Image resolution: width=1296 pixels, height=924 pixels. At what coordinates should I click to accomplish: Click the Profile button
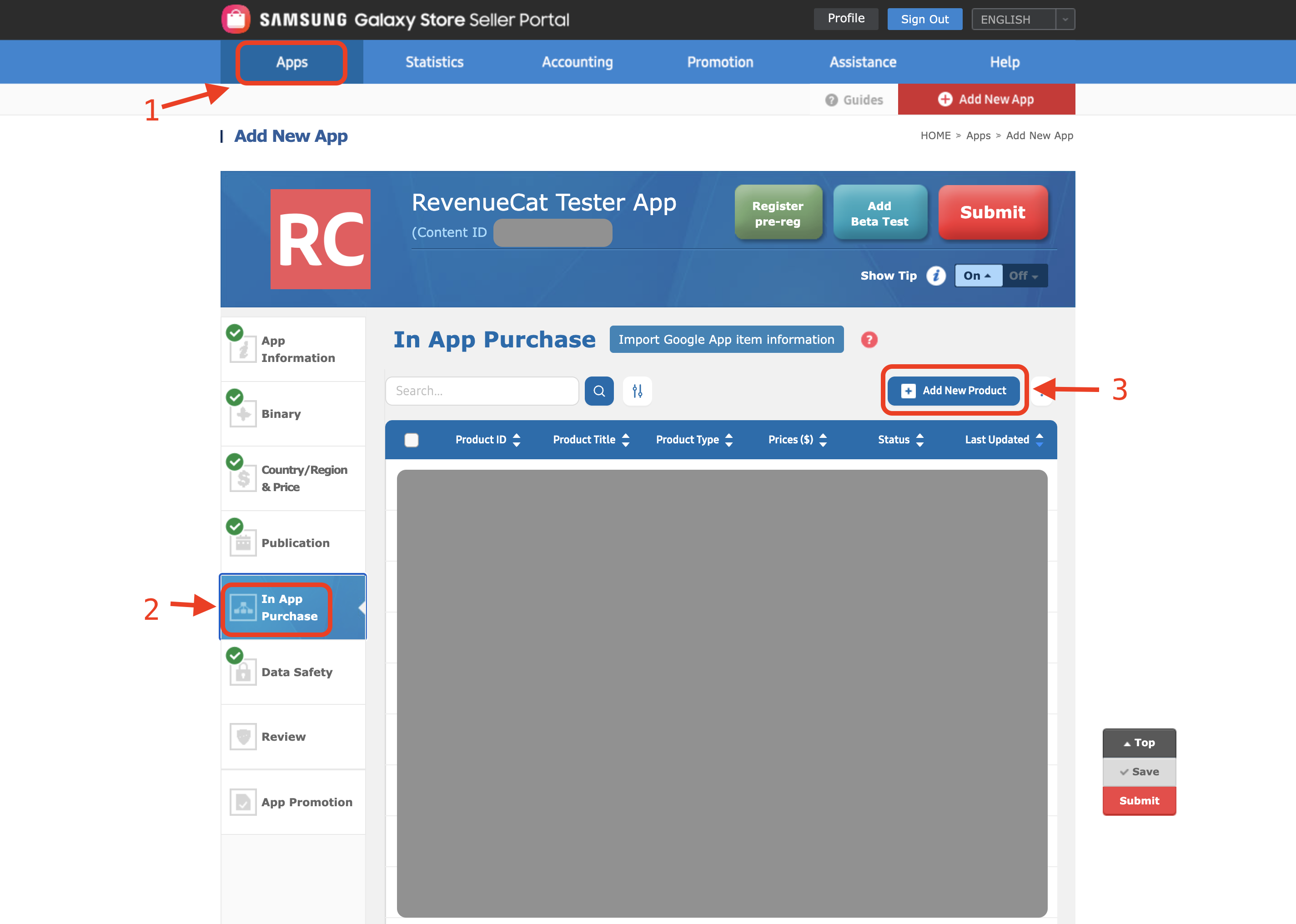tap(846, 19)
